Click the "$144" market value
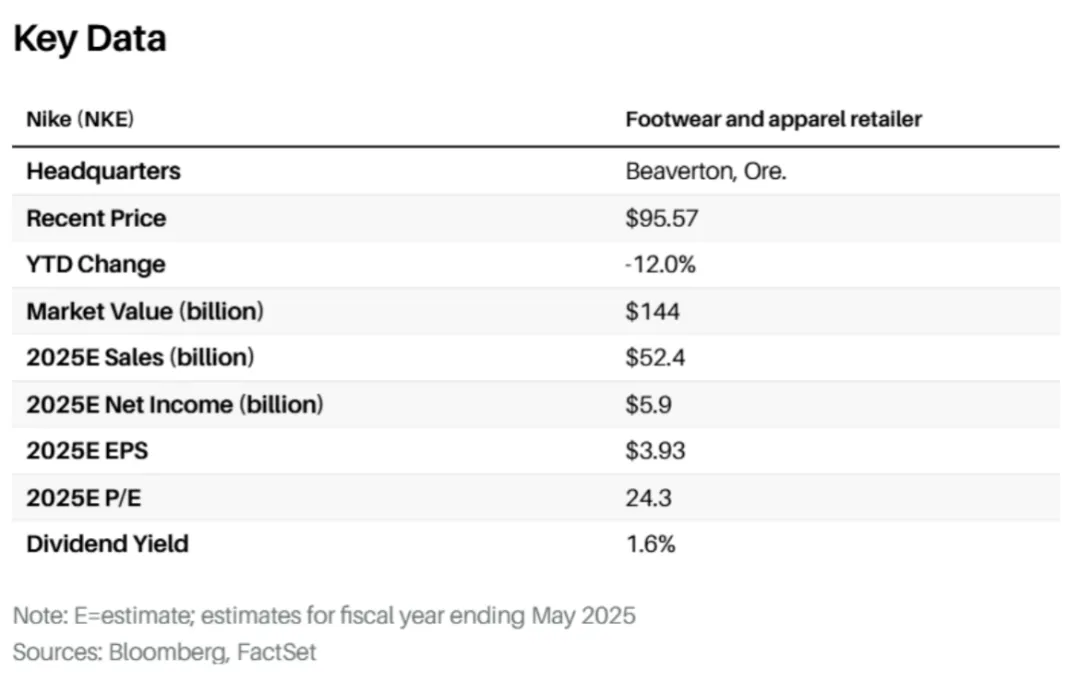 [652, 311]
